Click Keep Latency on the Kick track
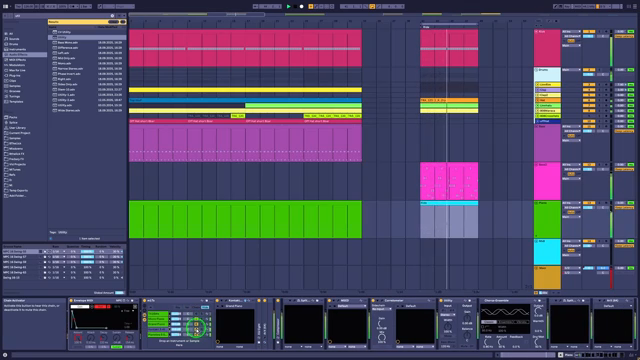Viewport: 640px width, 360px height. coord(624,36)
